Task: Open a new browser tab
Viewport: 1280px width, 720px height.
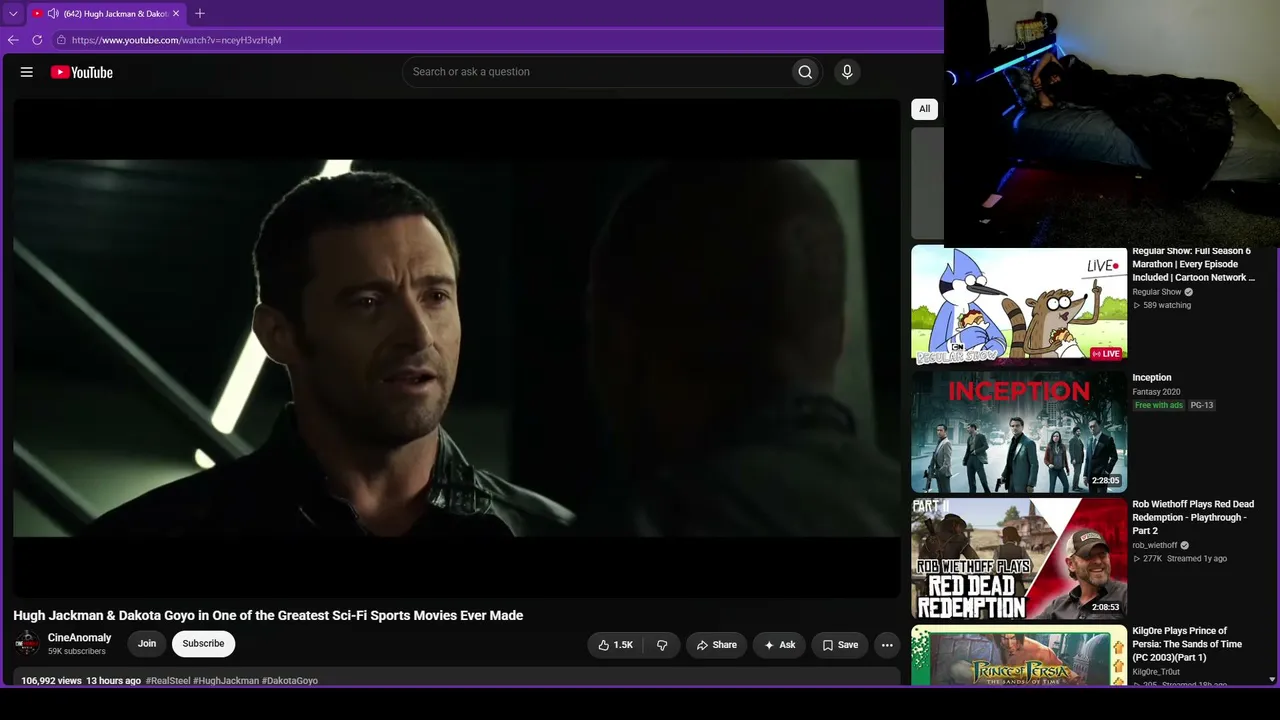Action: [x=200, y=14]
